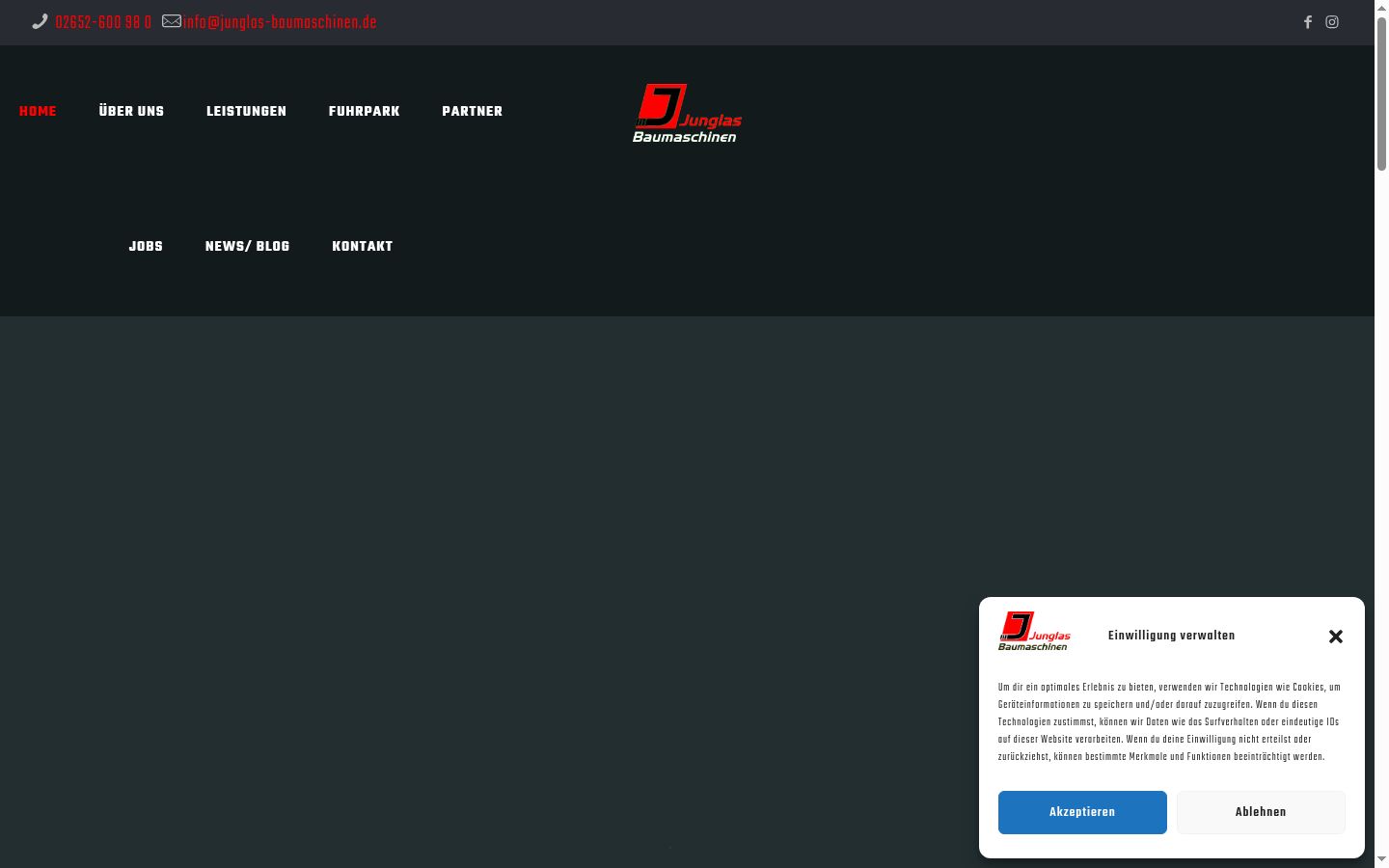This screenshot has width=1389, height=868.
Task: Open the KONTAKT menu item
Action: [x=362, y=247]
